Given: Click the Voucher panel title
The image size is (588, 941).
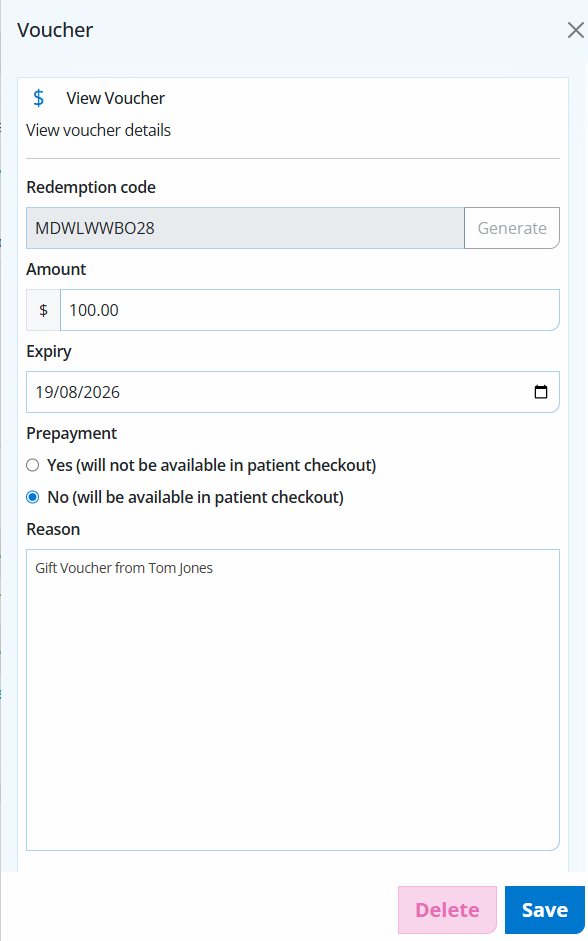Looking at the screenshot, I should pyautogui.click(x=55, y=30).
